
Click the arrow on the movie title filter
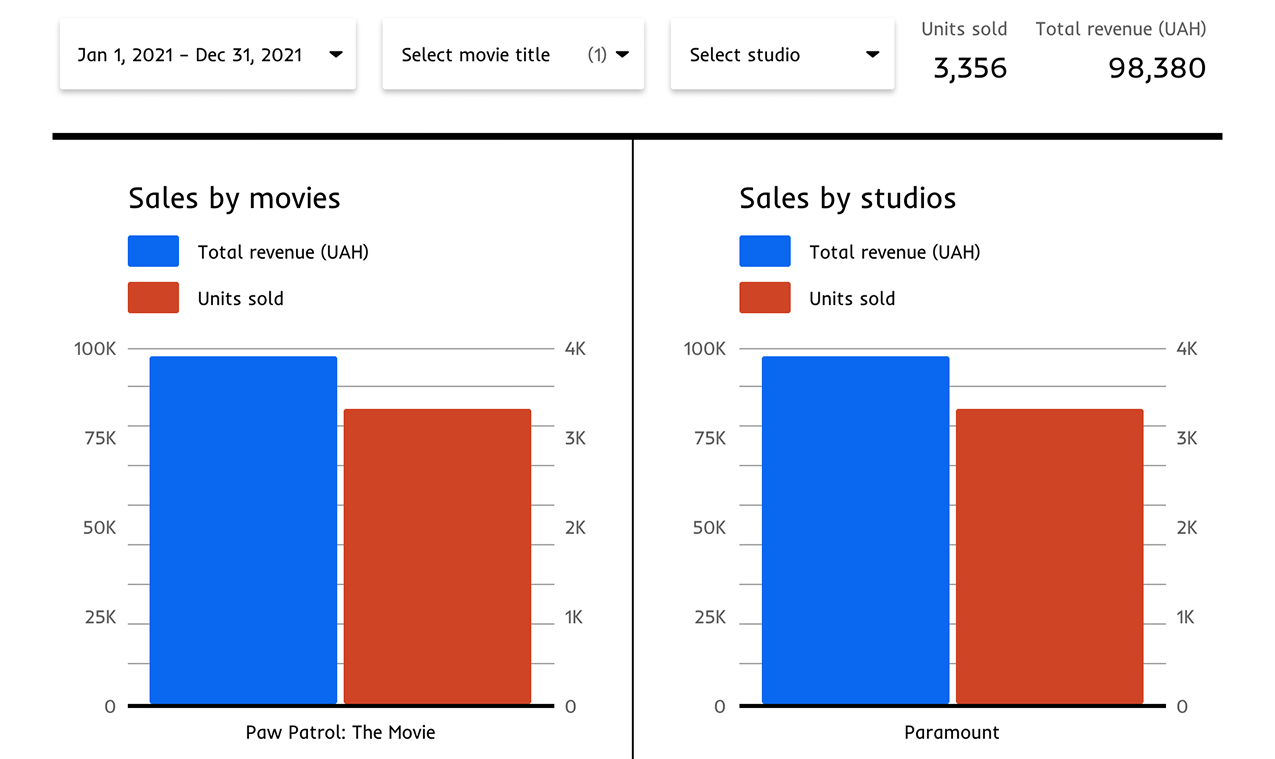point(622,55)
